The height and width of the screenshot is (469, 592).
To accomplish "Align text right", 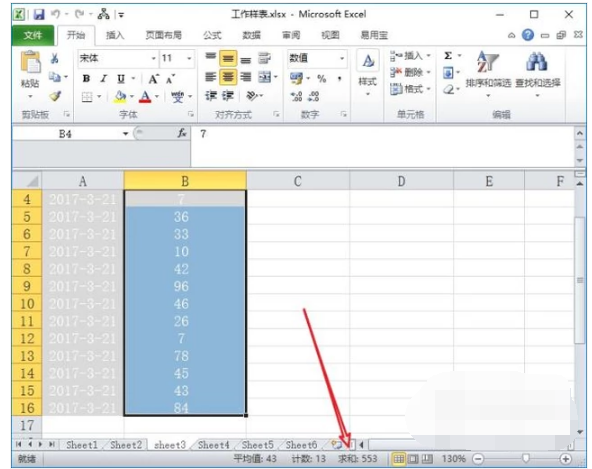I will coord(246,77).
